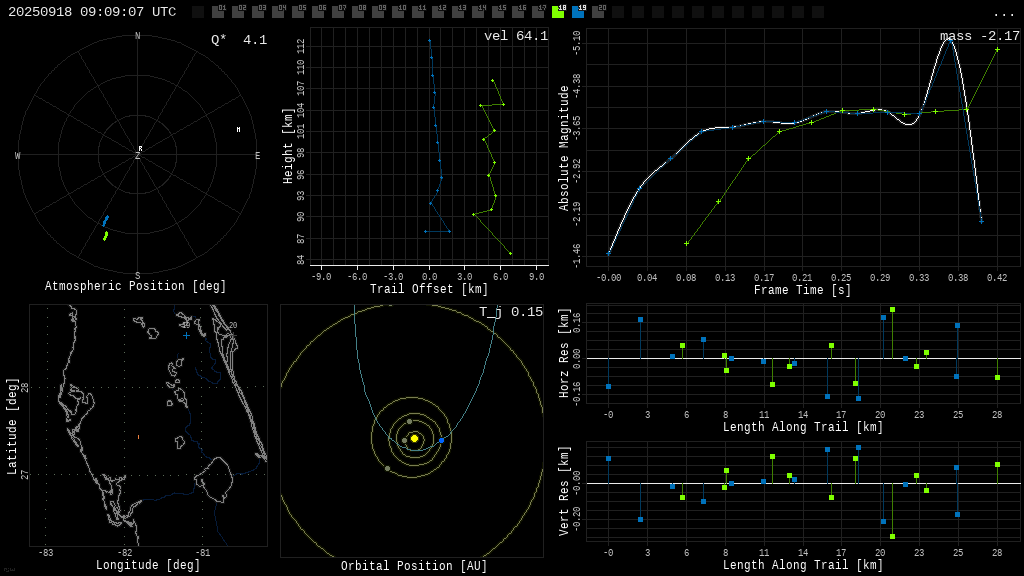The height and width of the screenshot is (576, 1024).
Task: Toggle the station 15 box
Action: 498,12
